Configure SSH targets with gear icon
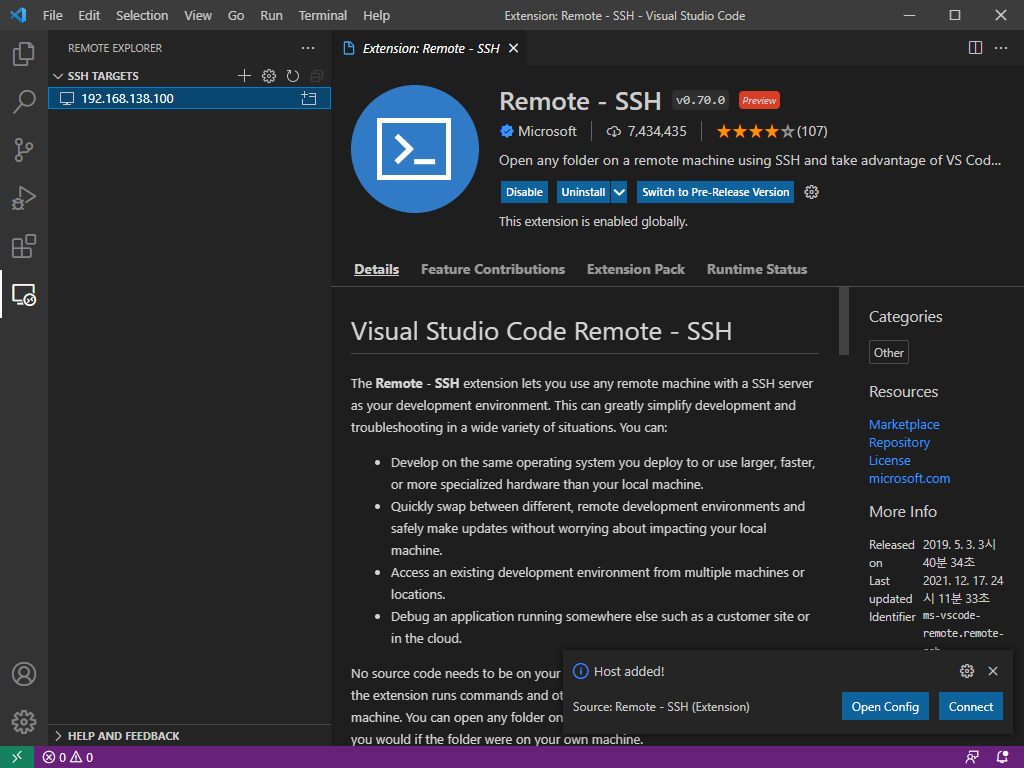This screenshot has width=1024, height=768. click(268, 76)
